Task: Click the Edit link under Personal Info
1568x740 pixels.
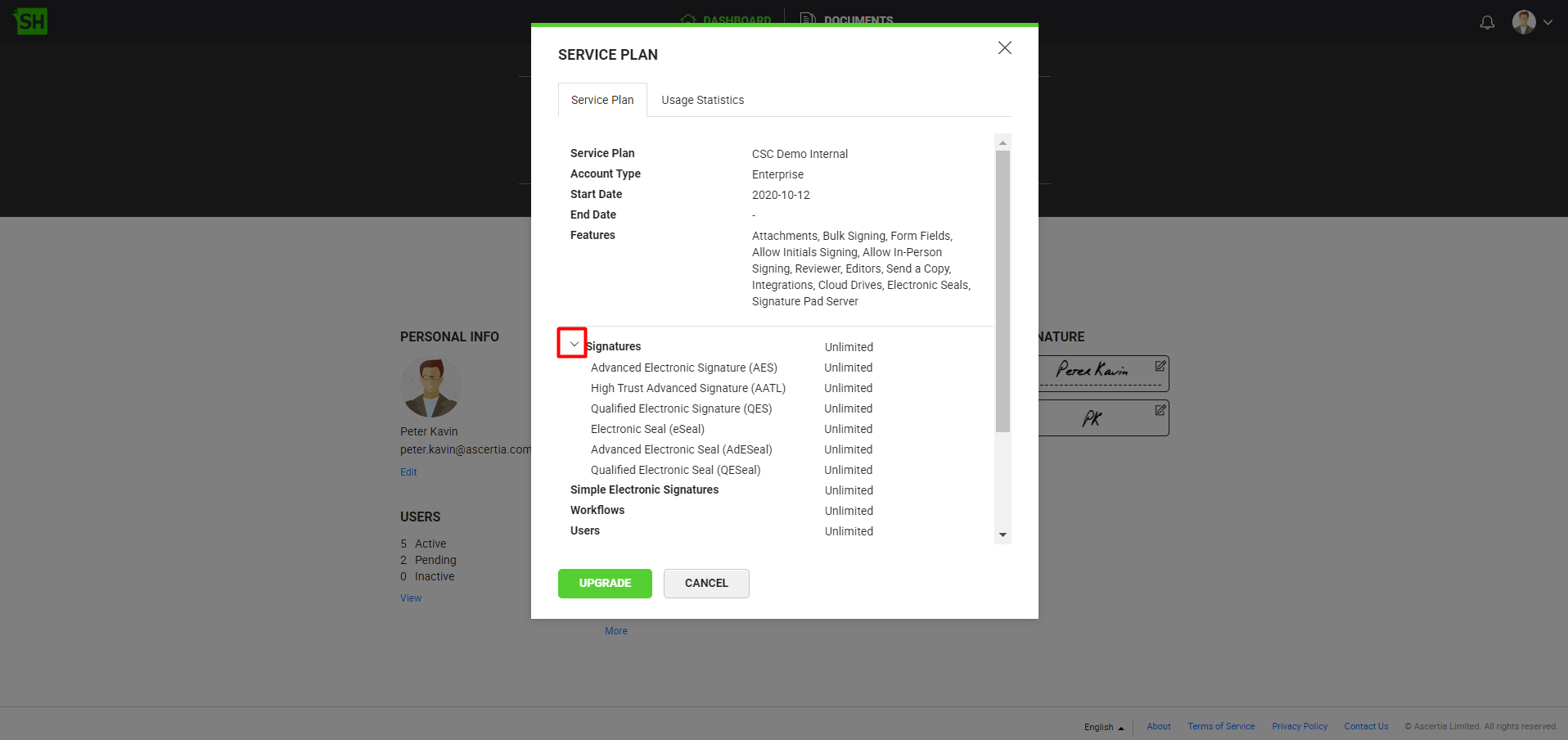Action: tap(408, 472)
